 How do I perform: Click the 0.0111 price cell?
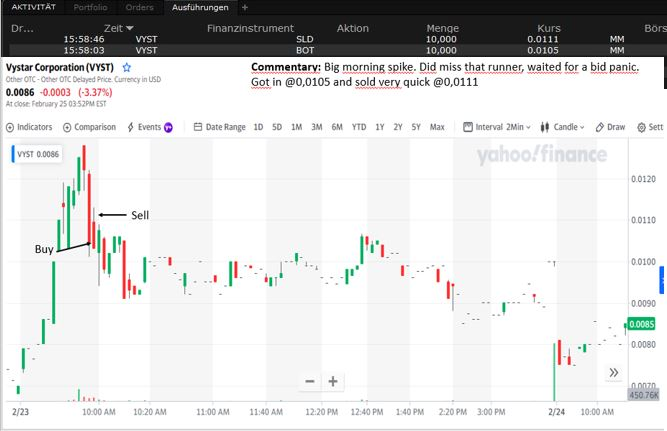(x=543, y=39)
